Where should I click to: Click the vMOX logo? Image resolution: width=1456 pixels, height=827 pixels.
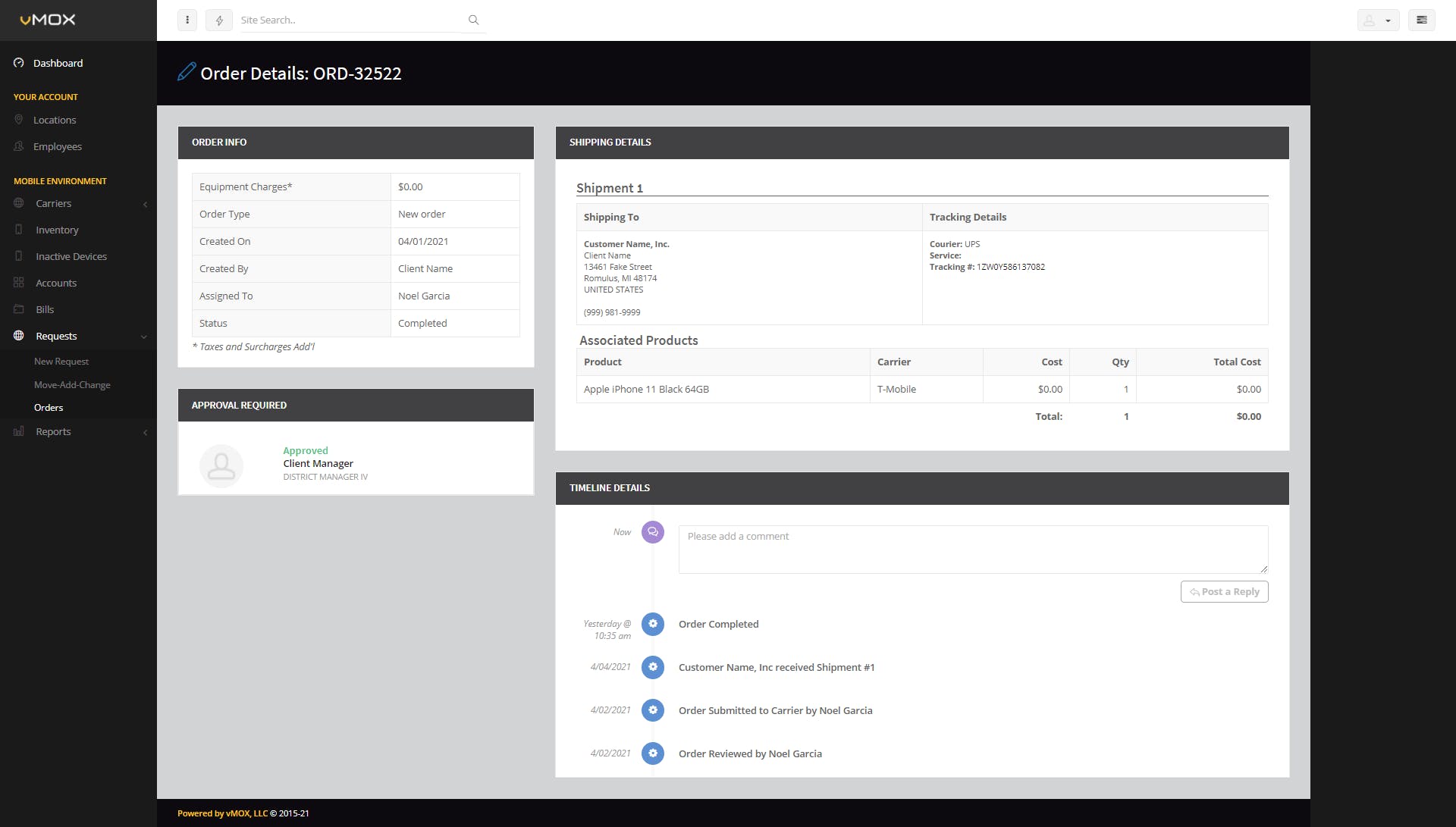coord(48,20)
